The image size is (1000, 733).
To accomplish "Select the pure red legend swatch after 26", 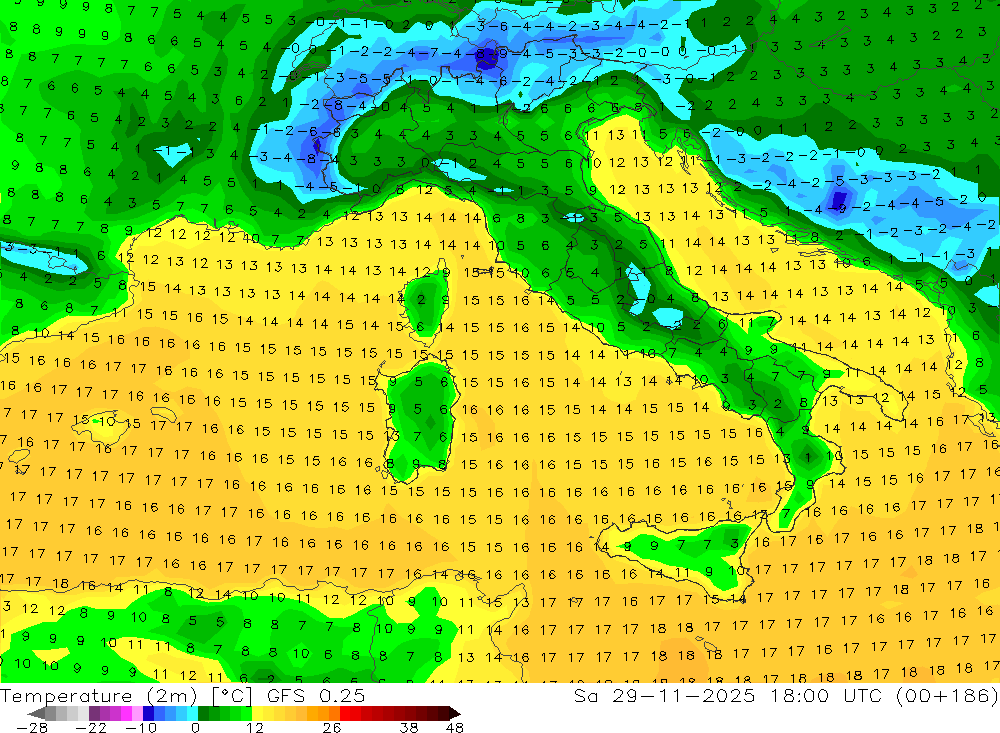I will (x=345, y=714).
